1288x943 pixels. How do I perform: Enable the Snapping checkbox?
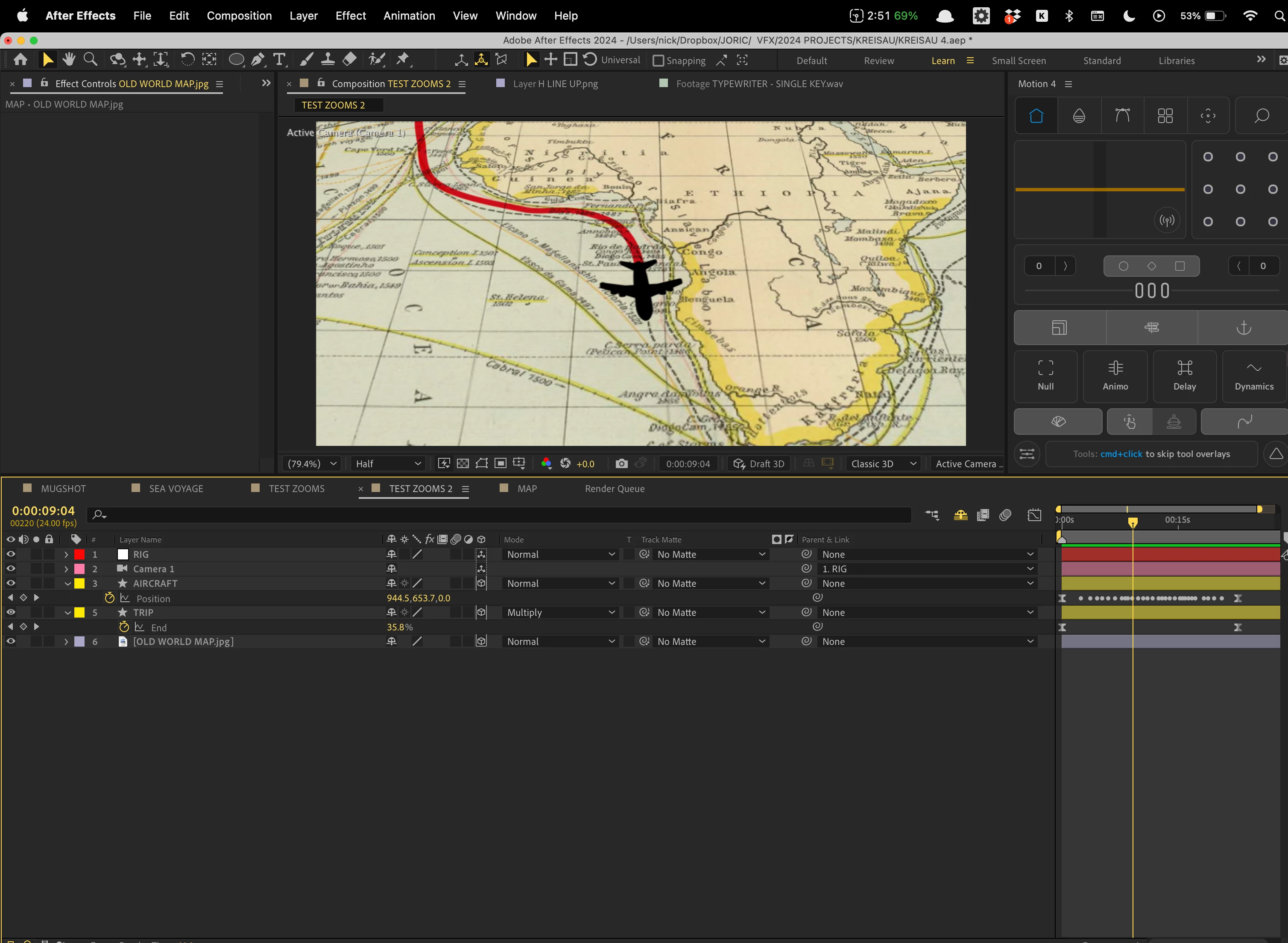point(658,61)
